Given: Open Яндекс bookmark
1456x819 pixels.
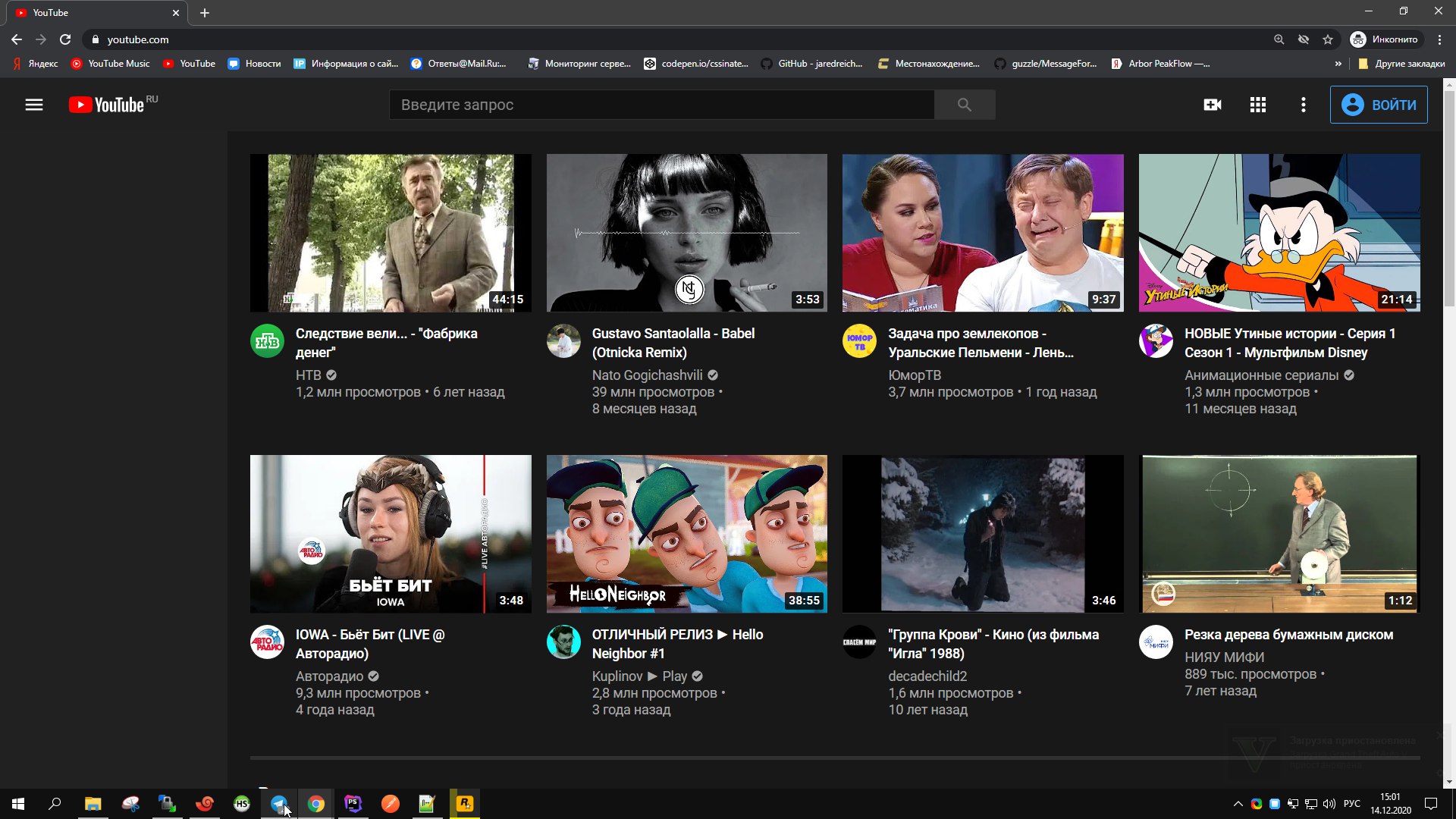Looking at the screenshot, I should pos(36,64).
